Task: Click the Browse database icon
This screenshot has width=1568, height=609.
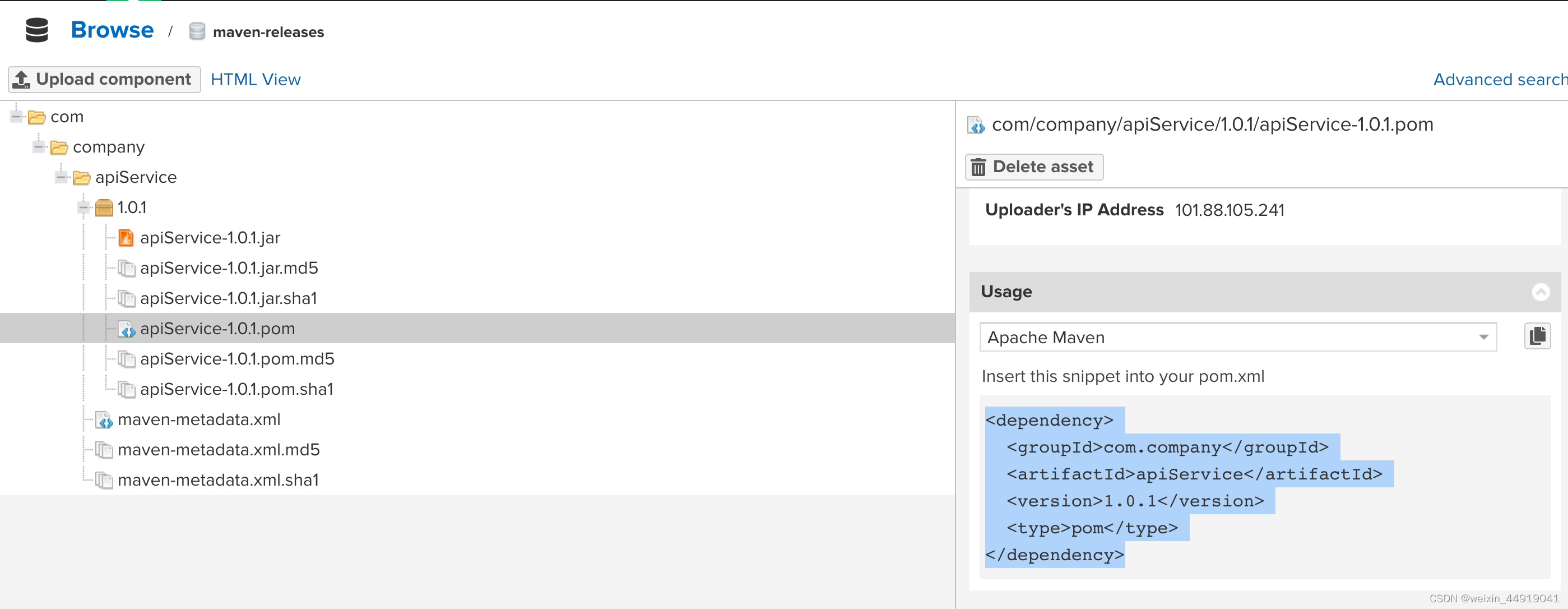Action: [x=36, y=30]
